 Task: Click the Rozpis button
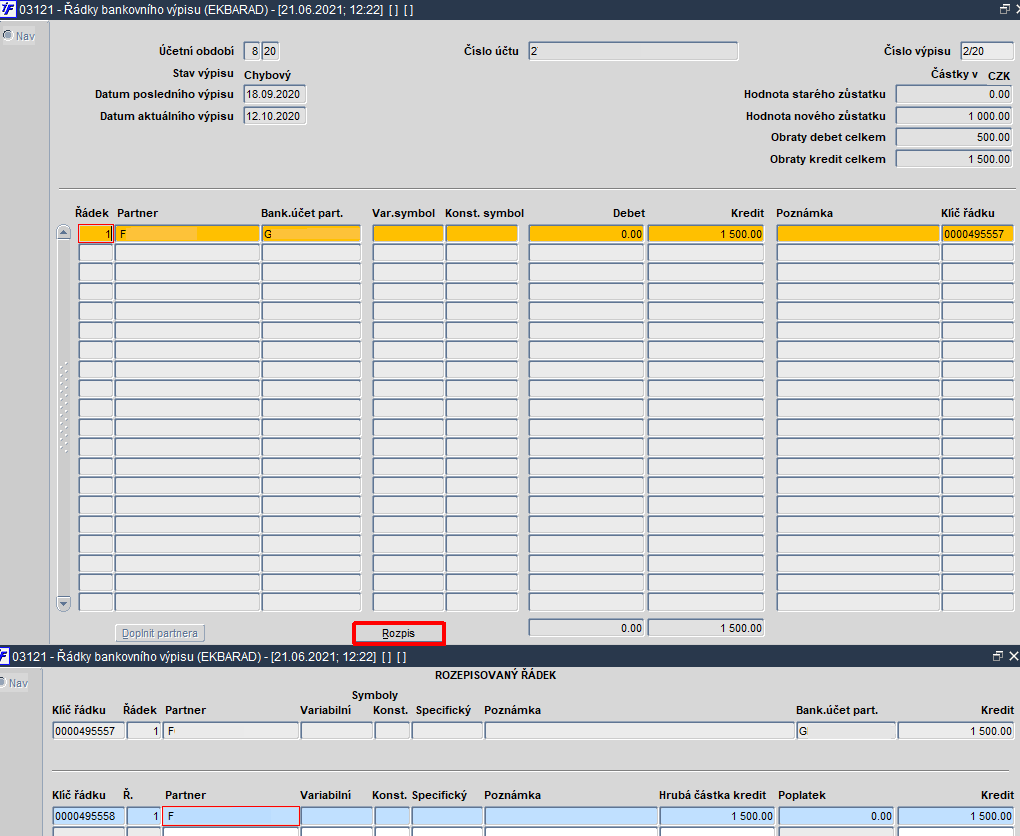pyautogui.click(x=399, y=633)
